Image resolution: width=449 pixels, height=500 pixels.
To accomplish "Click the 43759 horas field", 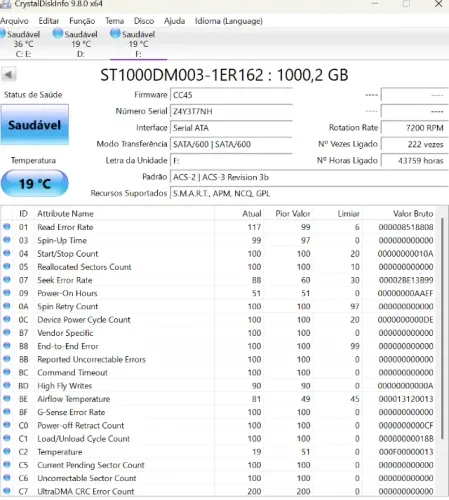I will pos(415,161).
